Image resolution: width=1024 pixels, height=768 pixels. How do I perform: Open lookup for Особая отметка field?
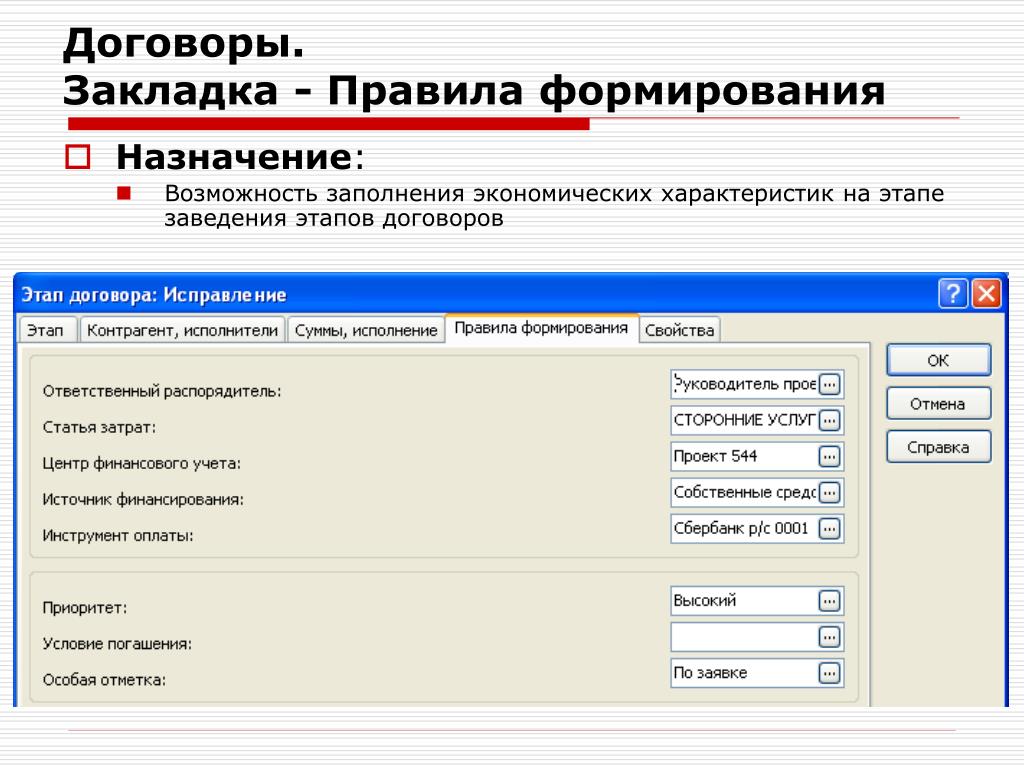829,673
